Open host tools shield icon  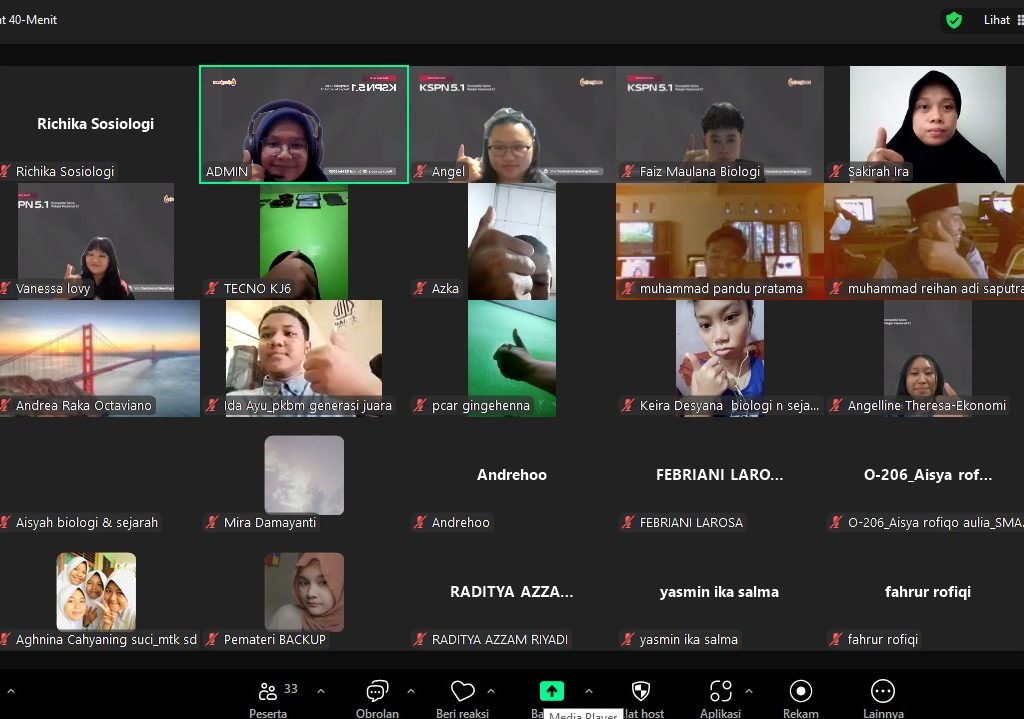pyautogui.click(x=641, y=691)
